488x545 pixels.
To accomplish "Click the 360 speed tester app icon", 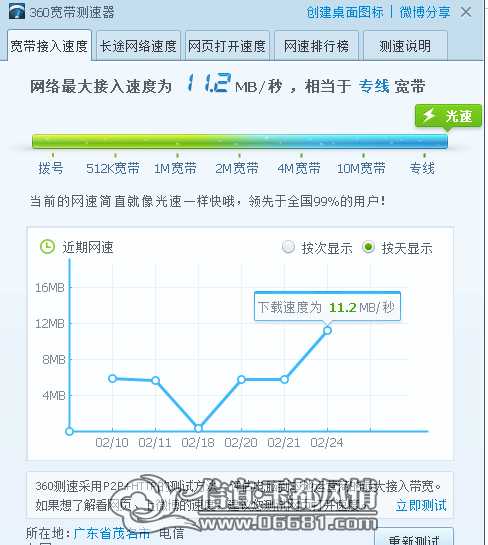I will coord(16,11).
